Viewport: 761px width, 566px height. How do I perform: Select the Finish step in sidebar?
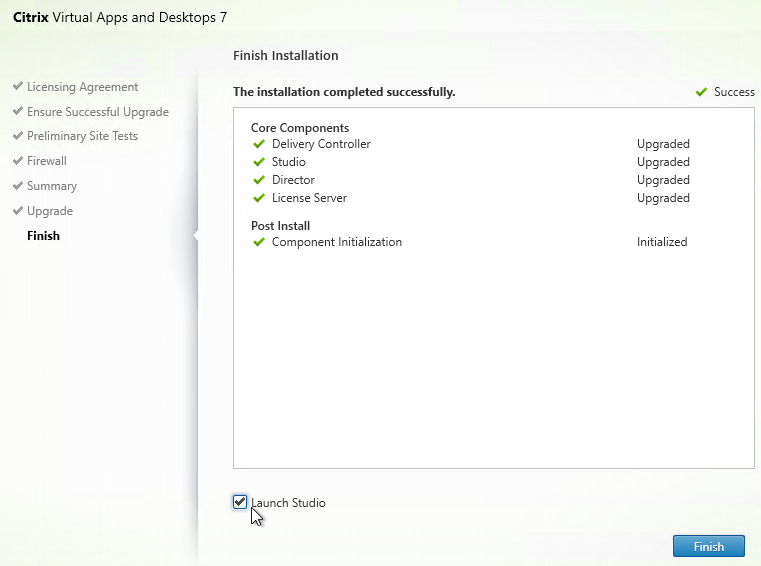(44, 236)
